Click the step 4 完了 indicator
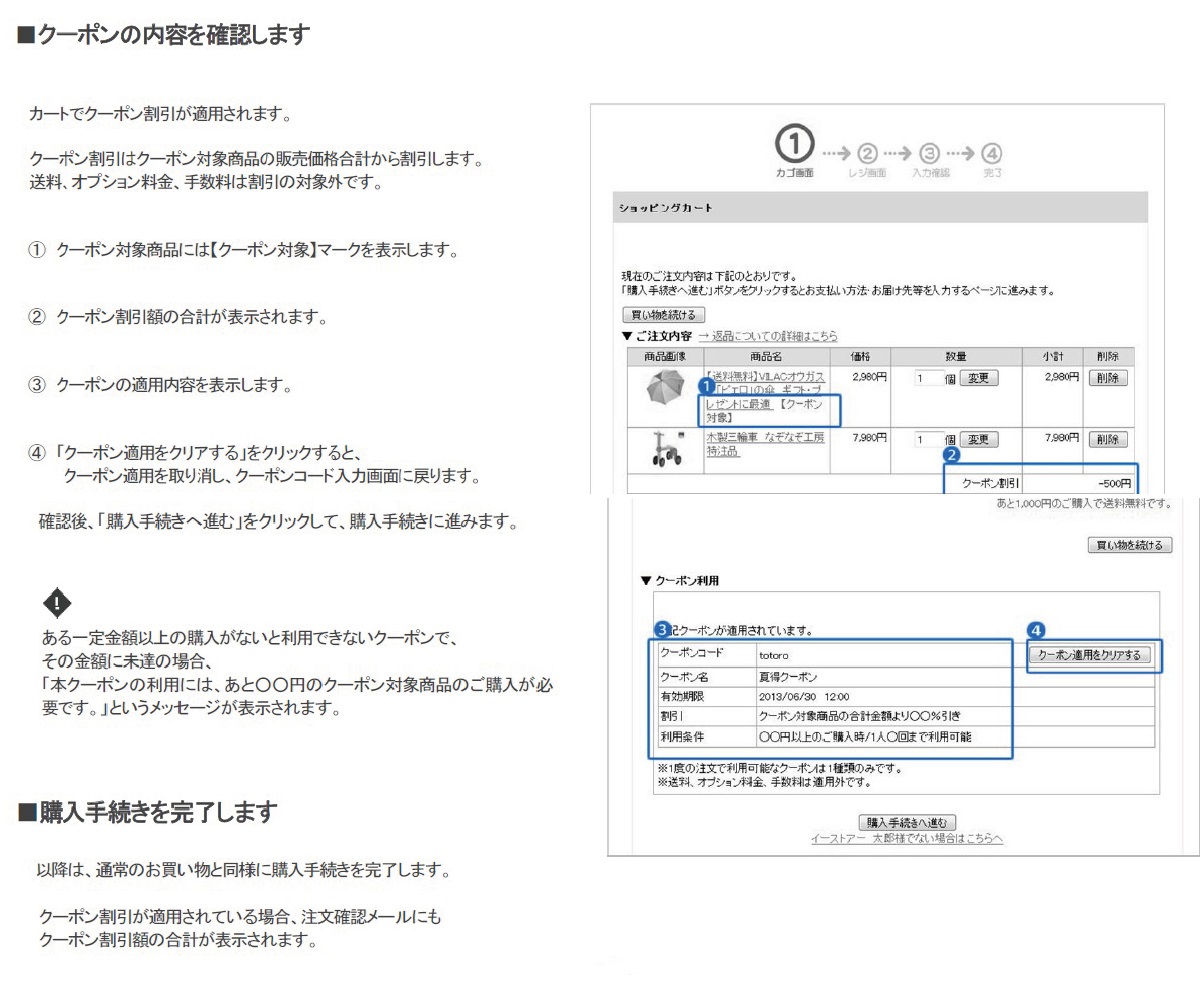 pos(991,160)
